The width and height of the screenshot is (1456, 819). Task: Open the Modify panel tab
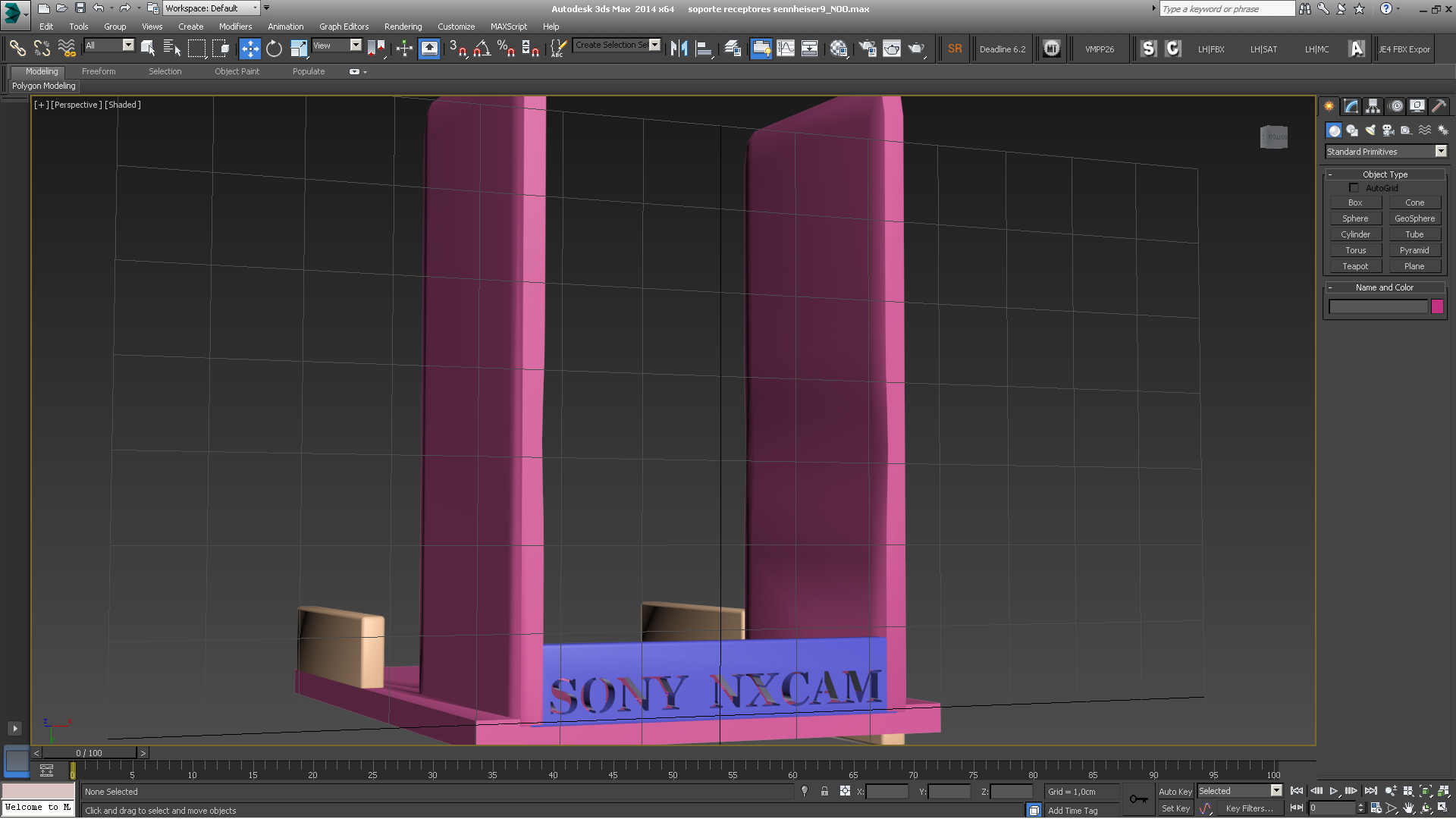(1351, 106)
